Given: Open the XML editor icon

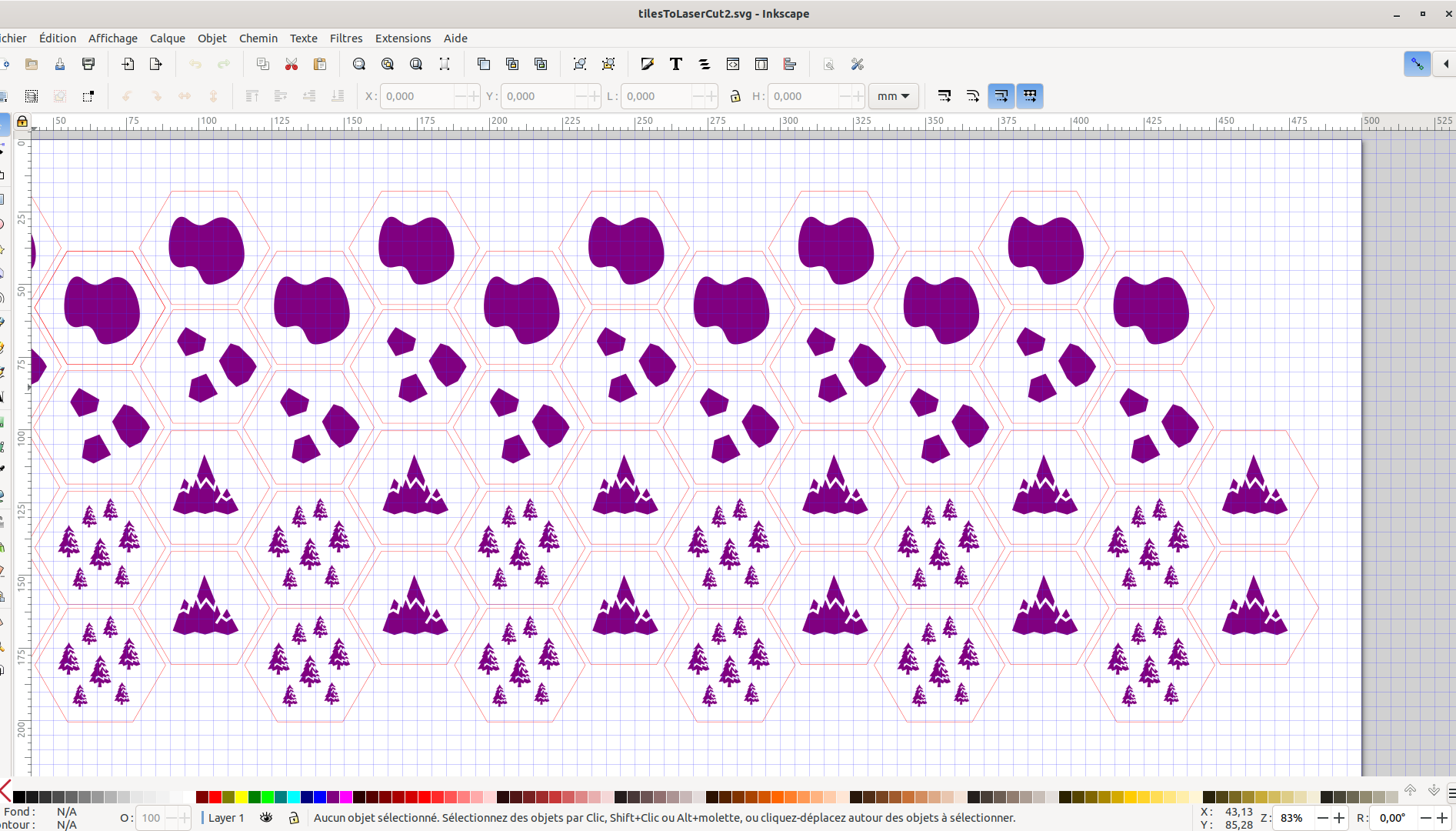Looking at the screenshot, I should [x=733, y=64].
